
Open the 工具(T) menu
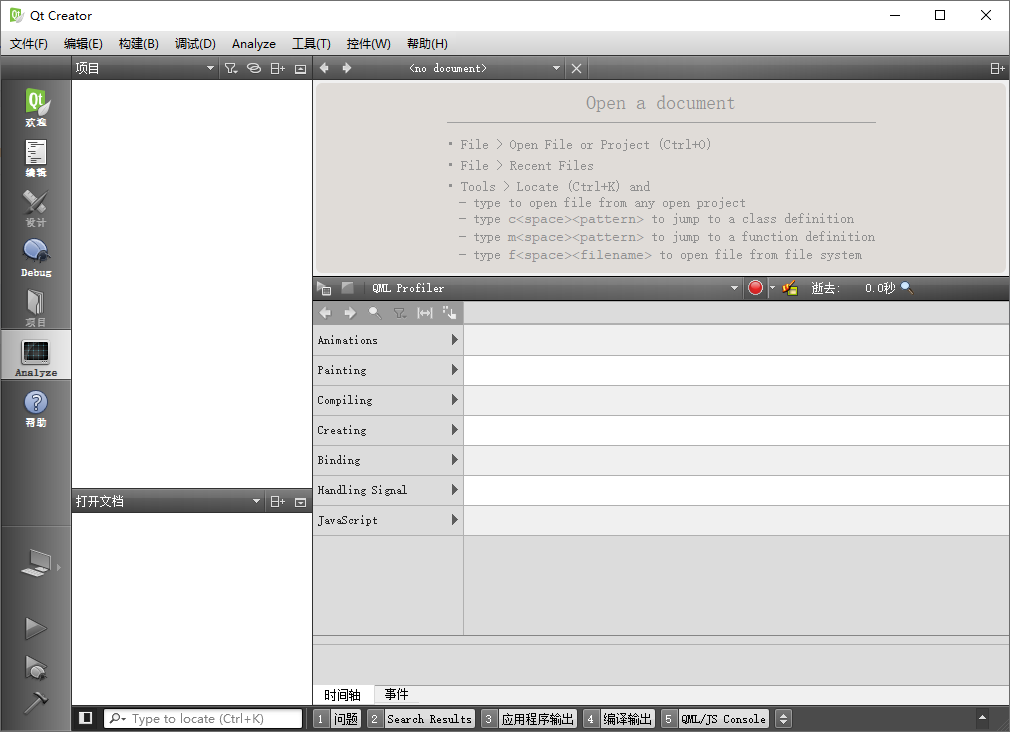coord(311,43)
